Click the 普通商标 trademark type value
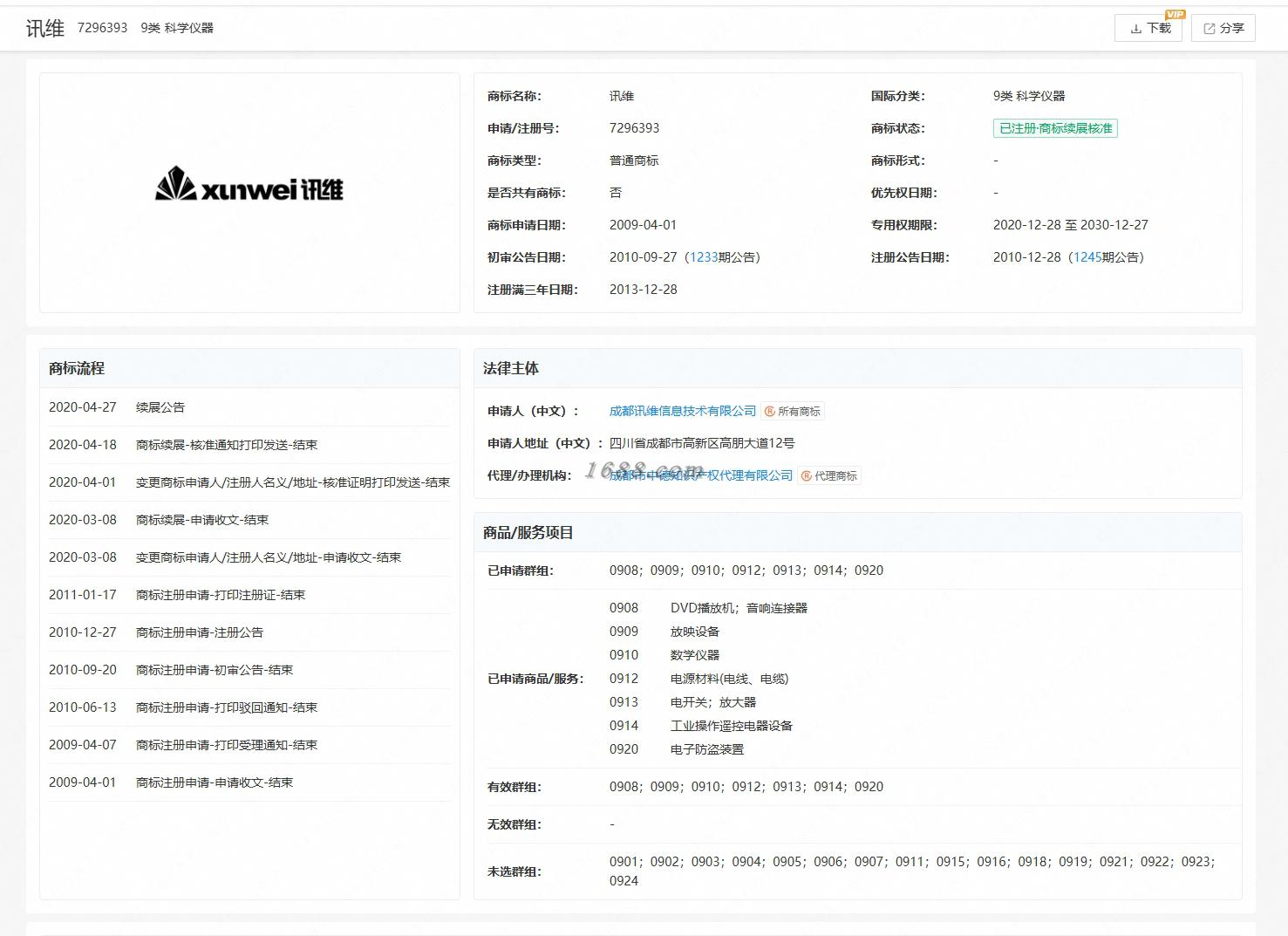 click(634, 161)
